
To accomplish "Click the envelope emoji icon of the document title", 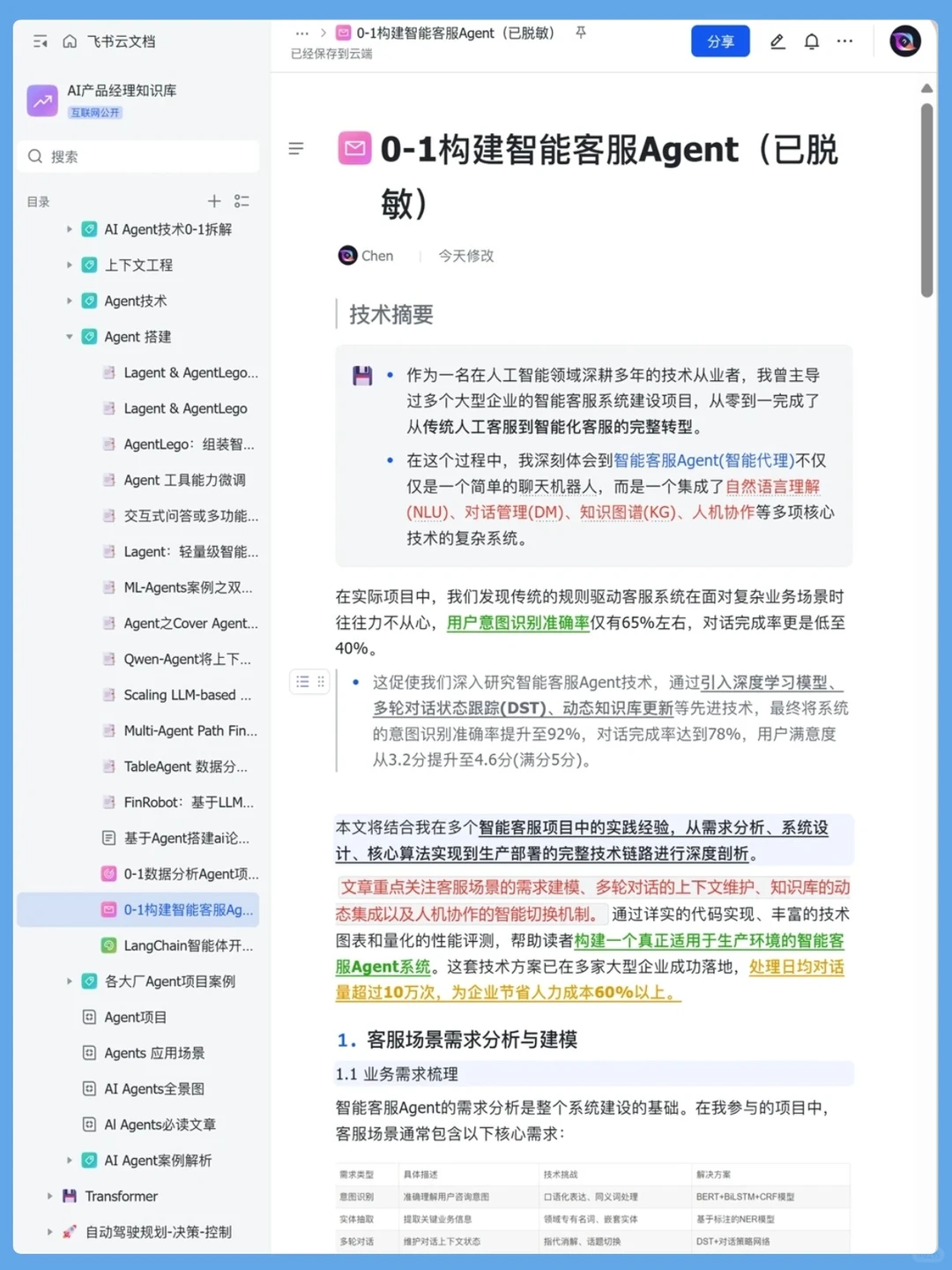I will 354,150.
